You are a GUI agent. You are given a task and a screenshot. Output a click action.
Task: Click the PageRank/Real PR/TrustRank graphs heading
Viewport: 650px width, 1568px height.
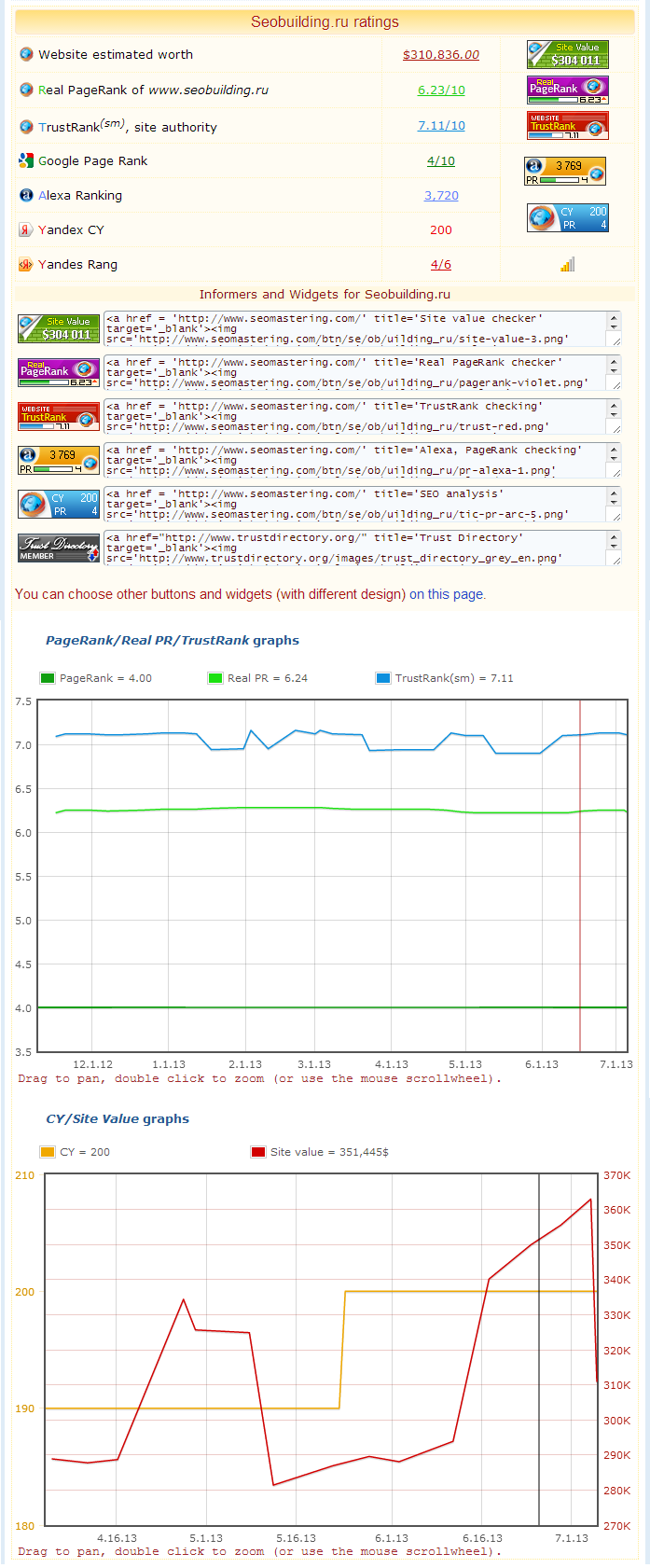tap(173, 640)
